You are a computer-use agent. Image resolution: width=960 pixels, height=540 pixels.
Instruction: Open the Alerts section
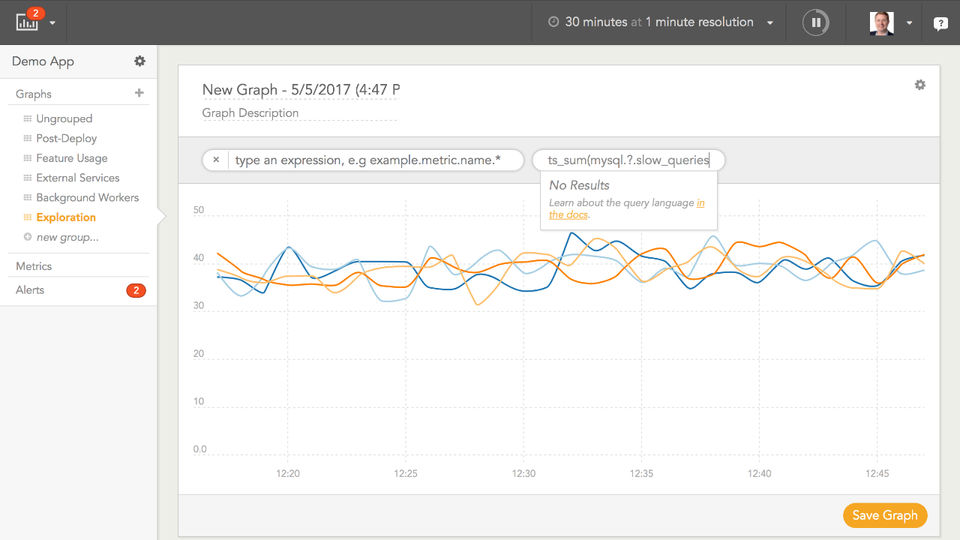coord(30,290)
